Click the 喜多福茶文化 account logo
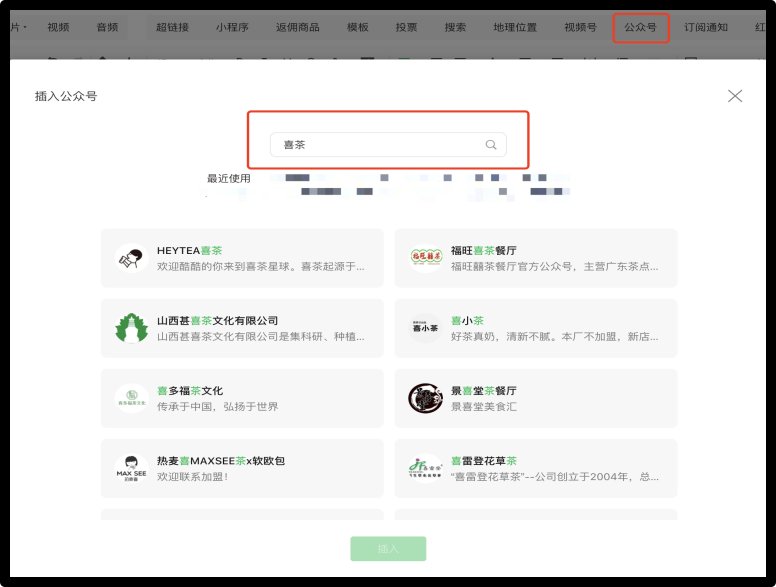776x587 pixels. tap(131, 398)
